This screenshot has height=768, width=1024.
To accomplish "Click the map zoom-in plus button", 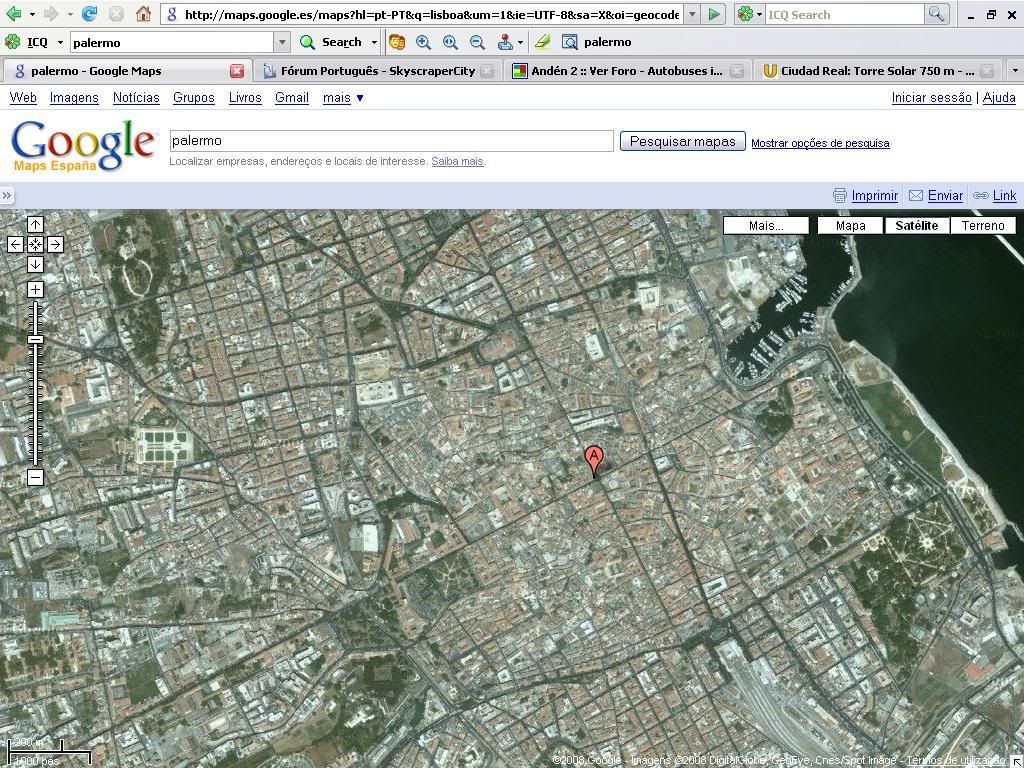I will 35,290.
